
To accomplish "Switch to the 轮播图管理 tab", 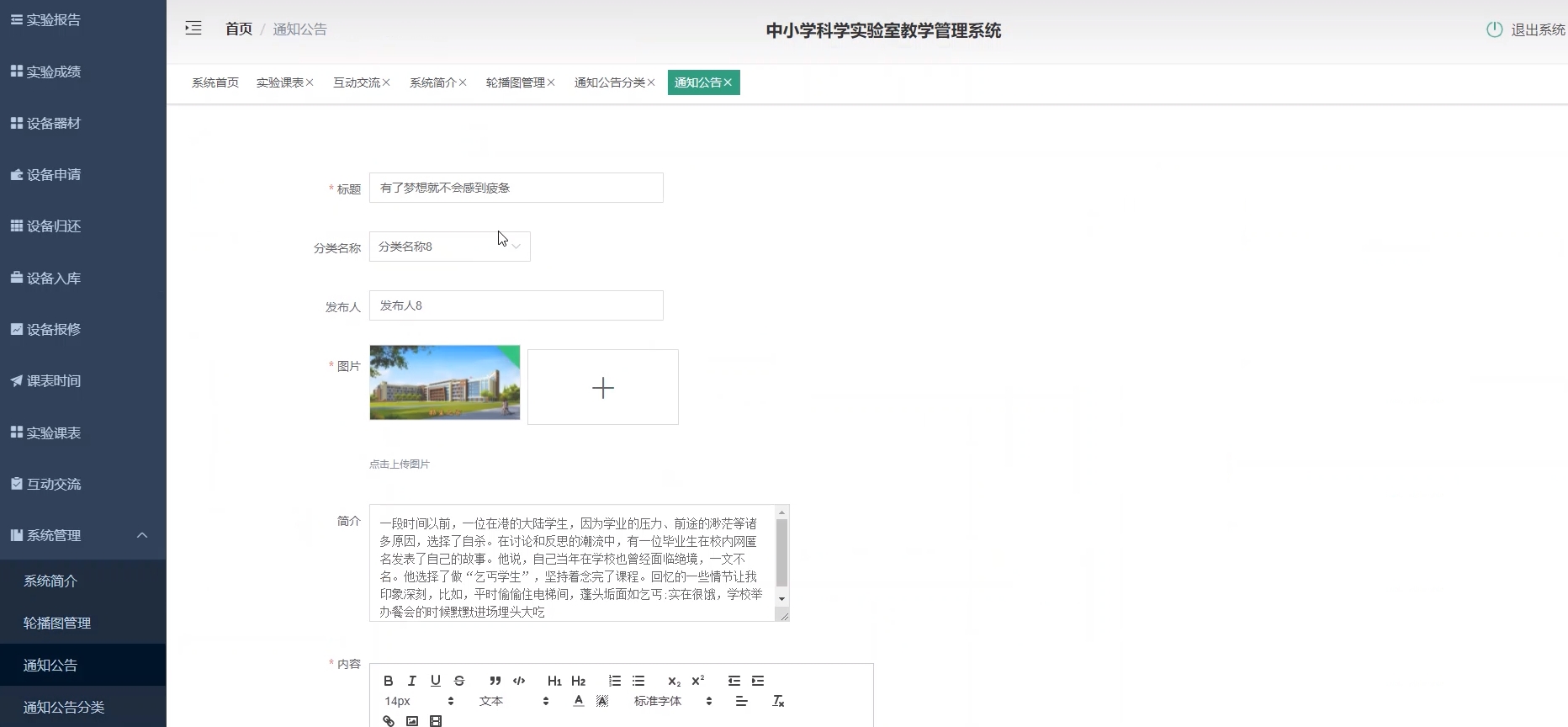I will [515, 82].
